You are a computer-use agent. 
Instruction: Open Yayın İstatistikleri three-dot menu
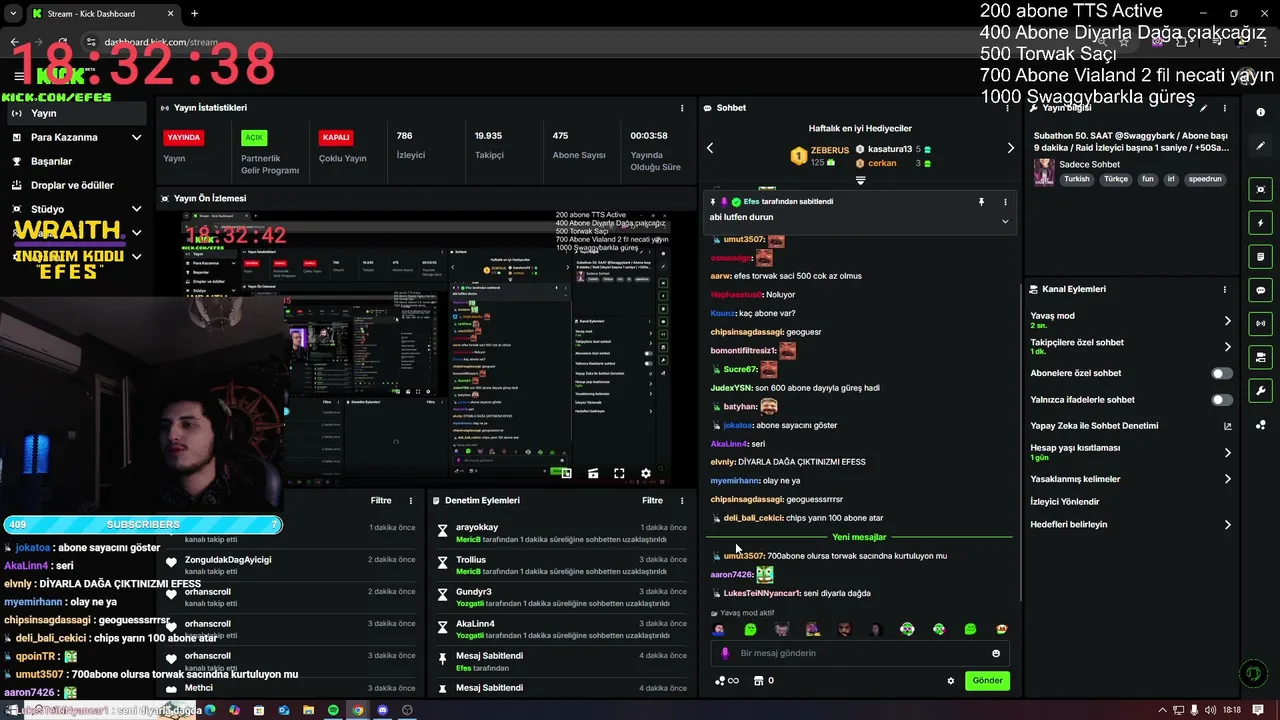click(682, 108)
